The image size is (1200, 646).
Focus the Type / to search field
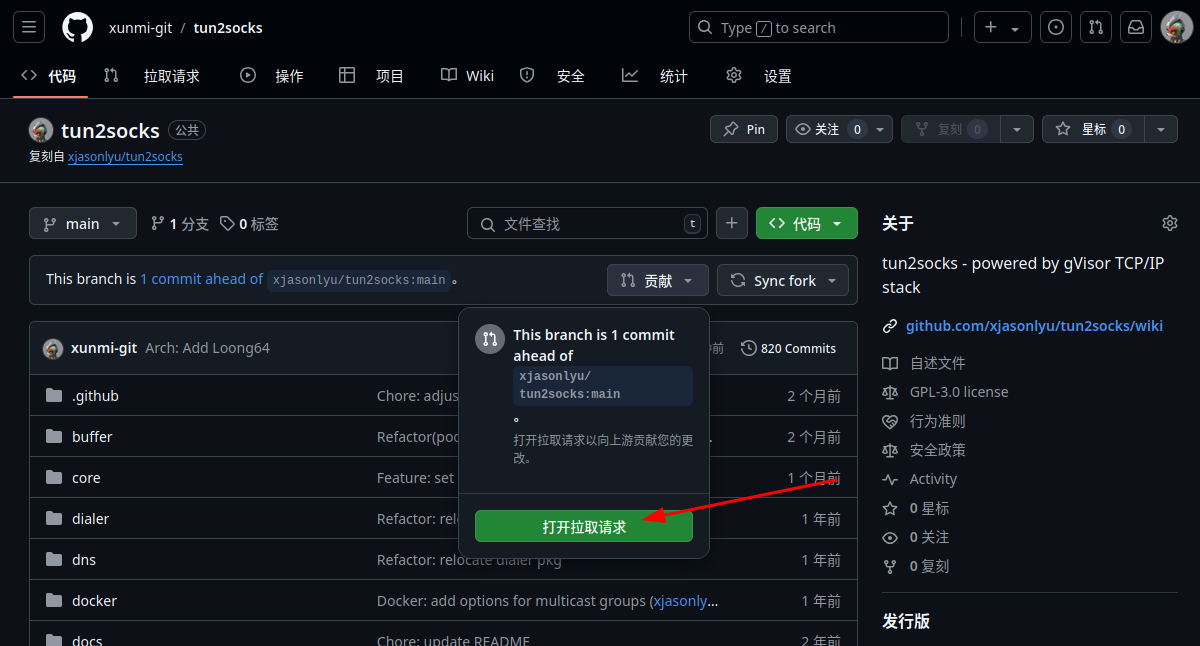pyautogui.click(x=819, y=28)
